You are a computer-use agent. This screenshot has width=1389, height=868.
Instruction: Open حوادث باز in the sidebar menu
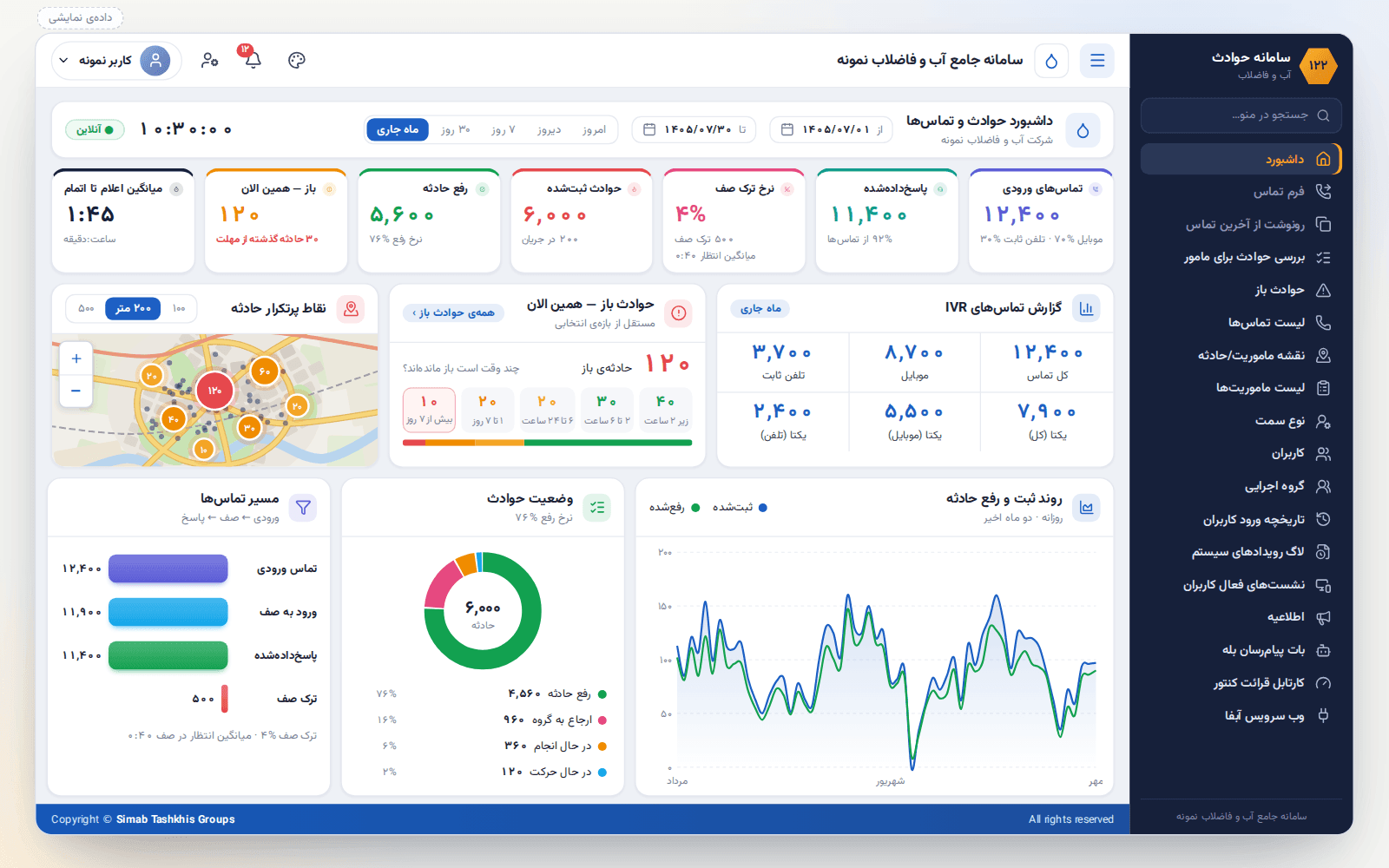(x=1241, y=290)
